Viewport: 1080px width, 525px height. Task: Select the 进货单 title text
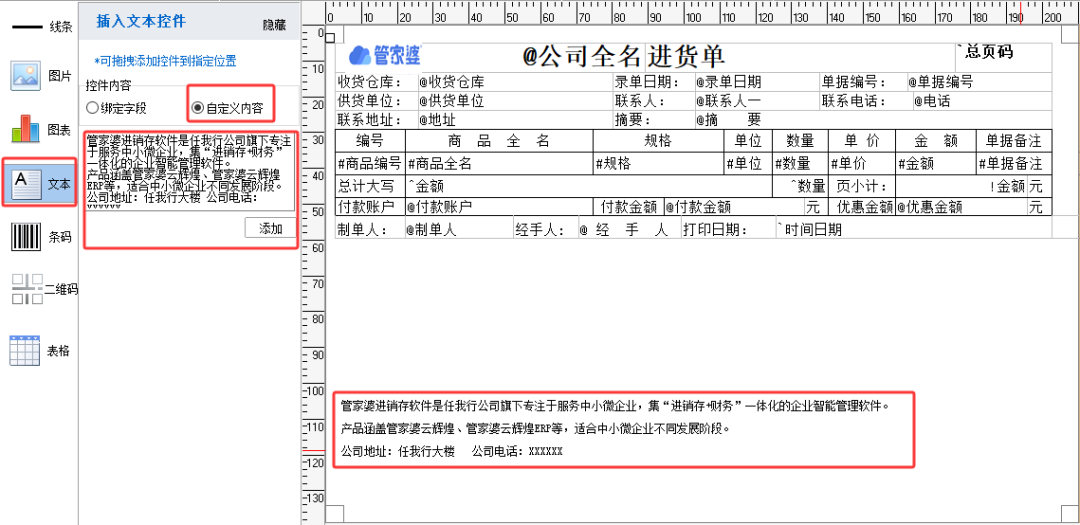686,56
